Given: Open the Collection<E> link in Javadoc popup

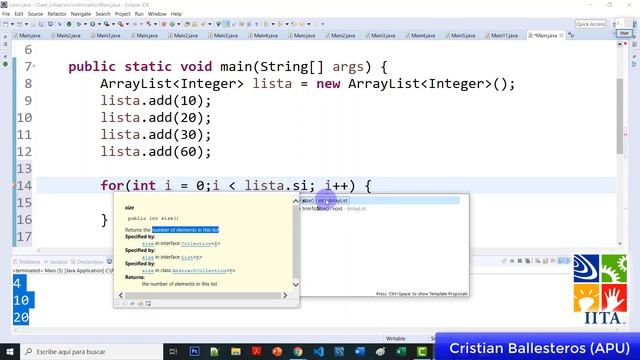Looking at the screenshot, I should 200,244.
